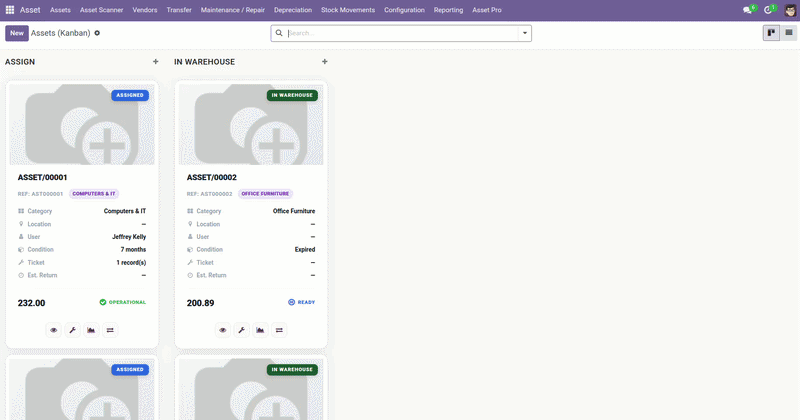Click Assigned badge on ASSET/00001

pyautogui.click(x=130, y=95)
